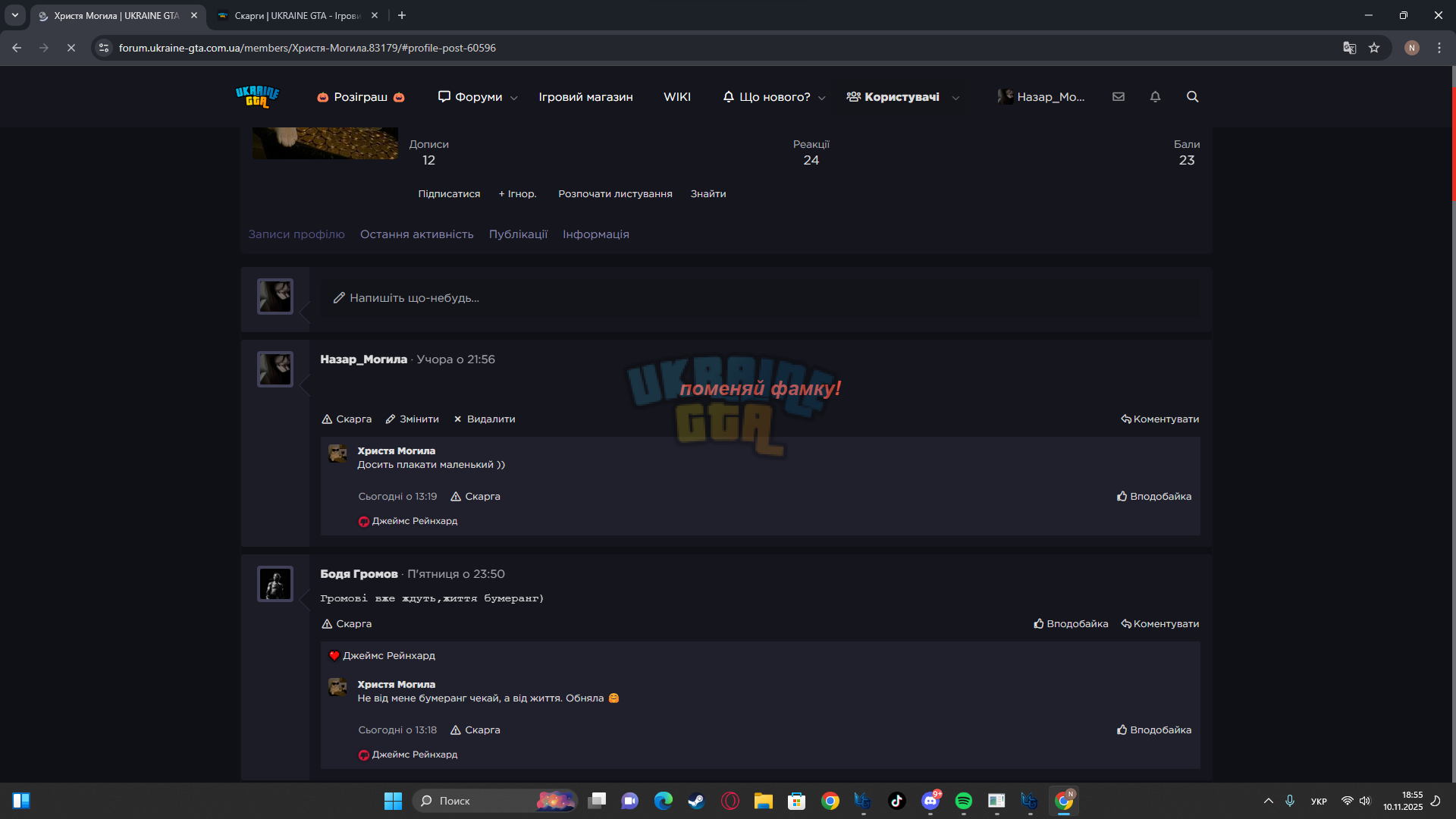Click into the Напишіть що-небудь field
Image resolution: width=1456 pixels, height=819 pixels.
[760, 298]
